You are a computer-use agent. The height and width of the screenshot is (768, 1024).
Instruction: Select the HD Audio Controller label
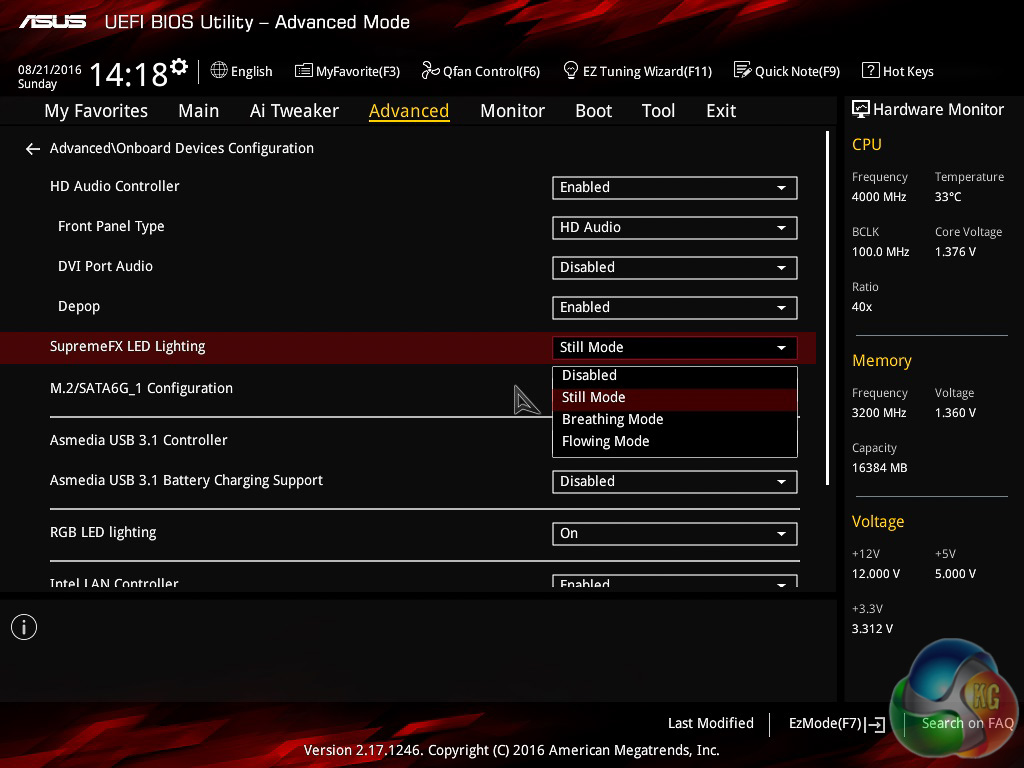(114, 187)
